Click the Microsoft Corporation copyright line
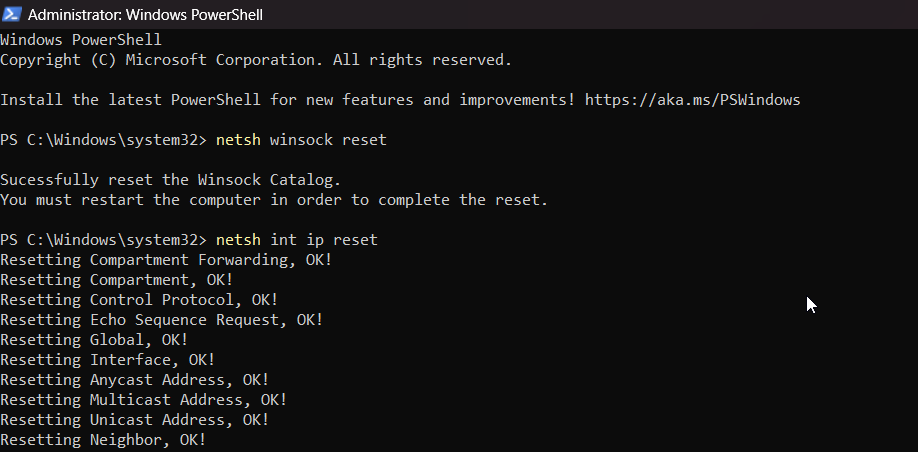This screenshot has width=918, height=452. pos(255,60)
